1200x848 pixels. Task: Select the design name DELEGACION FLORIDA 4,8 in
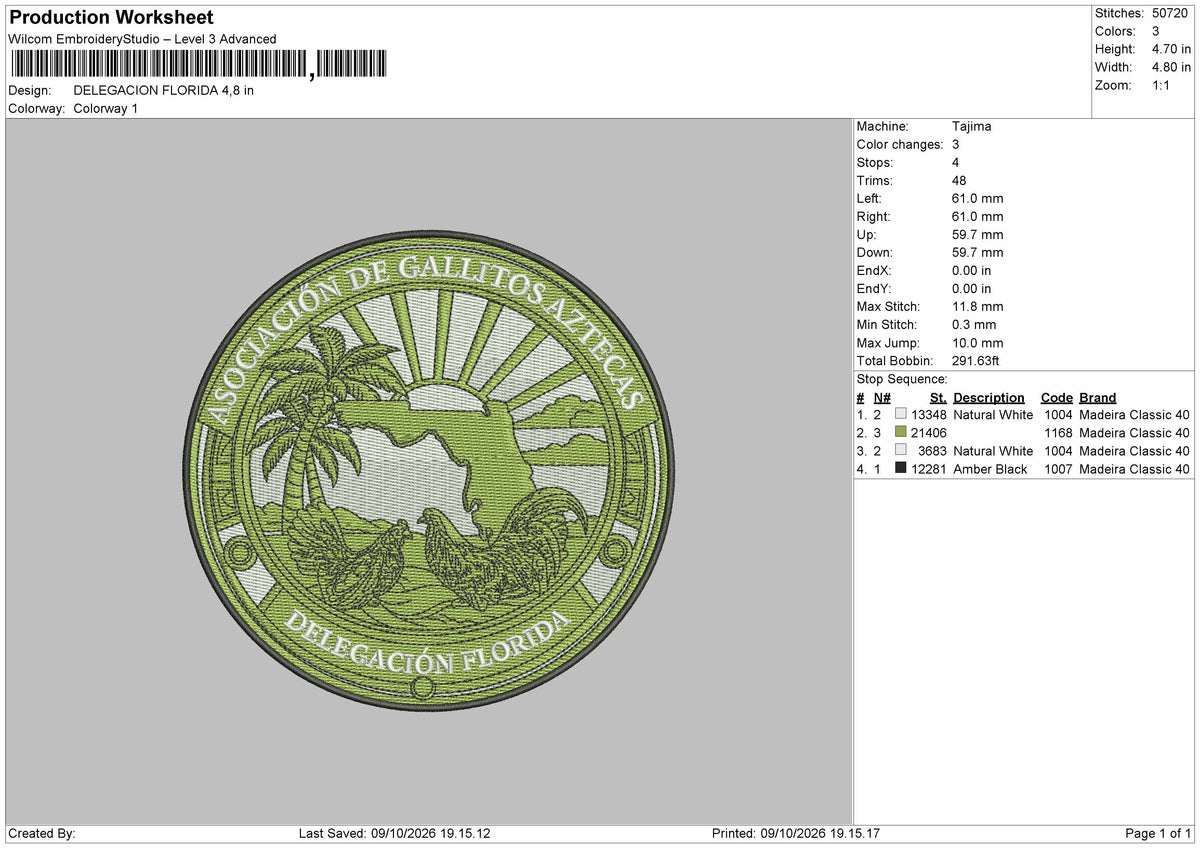(164, 90)
